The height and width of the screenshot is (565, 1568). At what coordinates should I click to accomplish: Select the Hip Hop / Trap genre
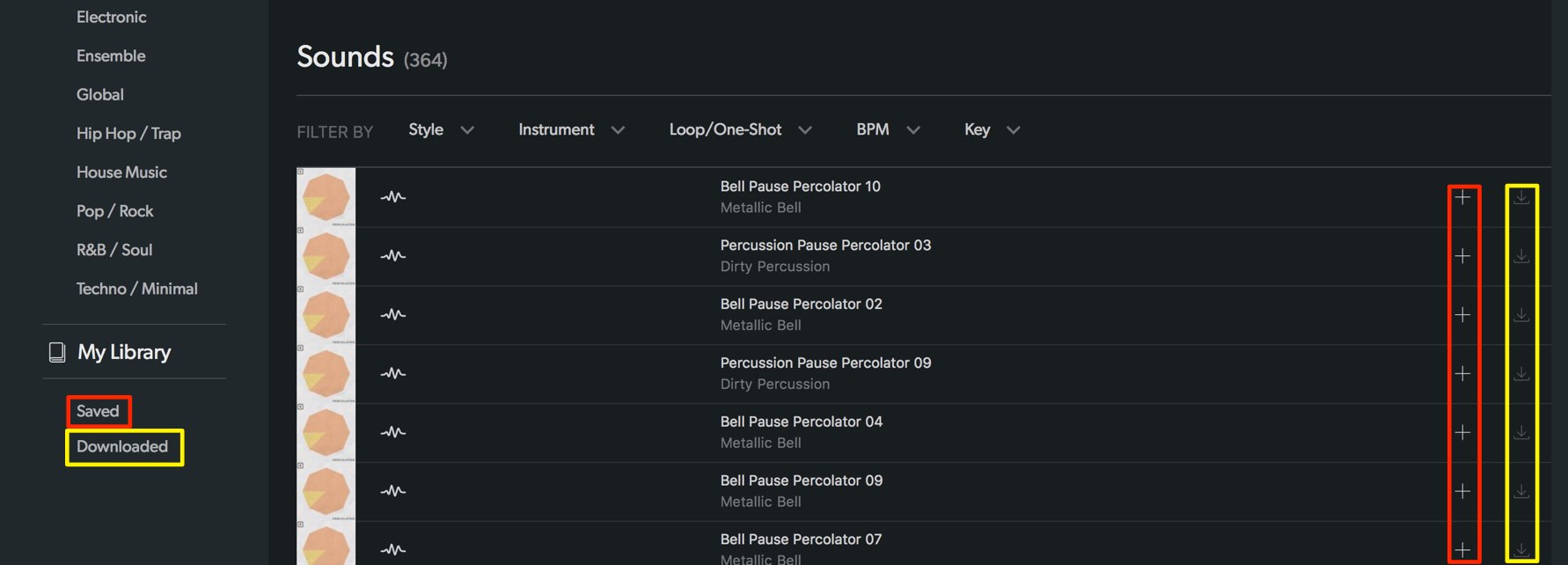128,134
